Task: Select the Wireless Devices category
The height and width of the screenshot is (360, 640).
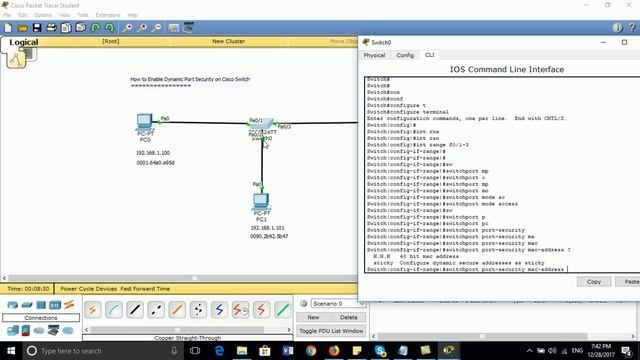Action: (55, 304)
